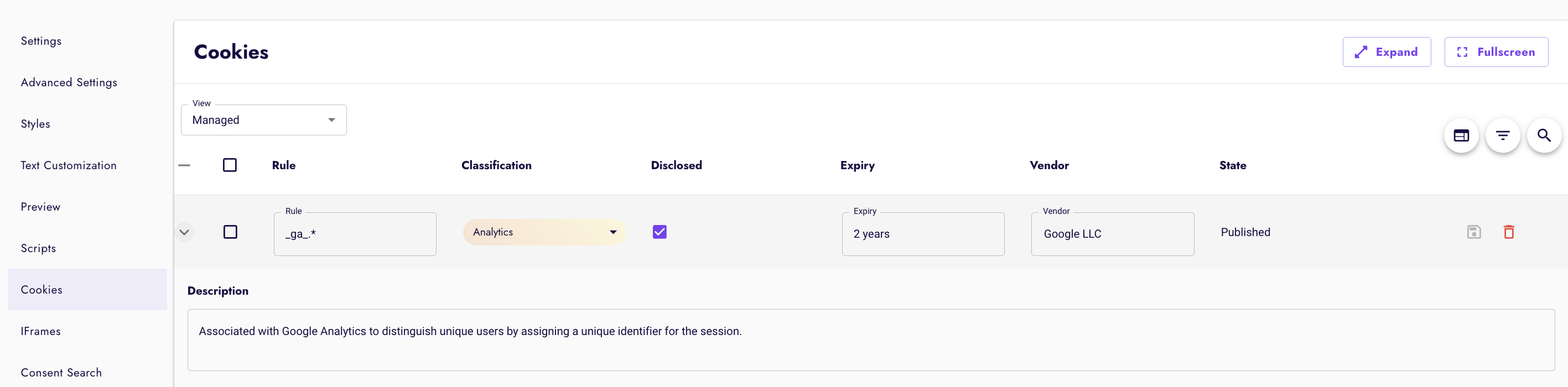The image size is (1568, 387).
Task: Click the Vendor Google LLC field
Action: click(x=1112, y=234)
